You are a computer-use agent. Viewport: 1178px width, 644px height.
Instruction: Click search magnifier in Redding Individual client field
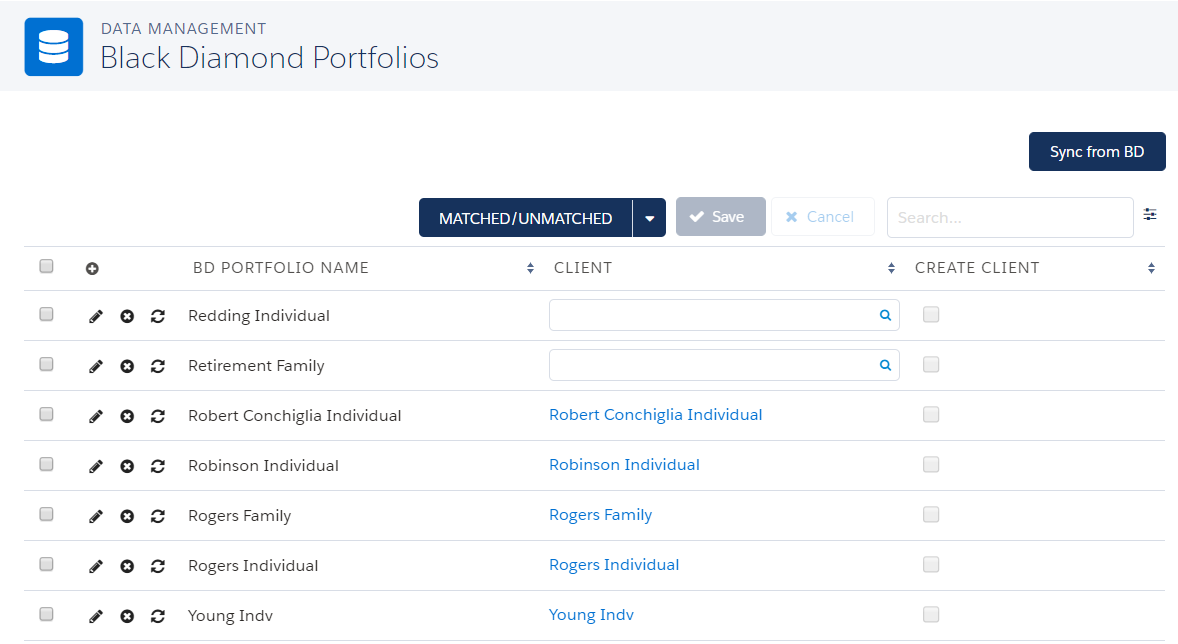click(x=885, y=316)
